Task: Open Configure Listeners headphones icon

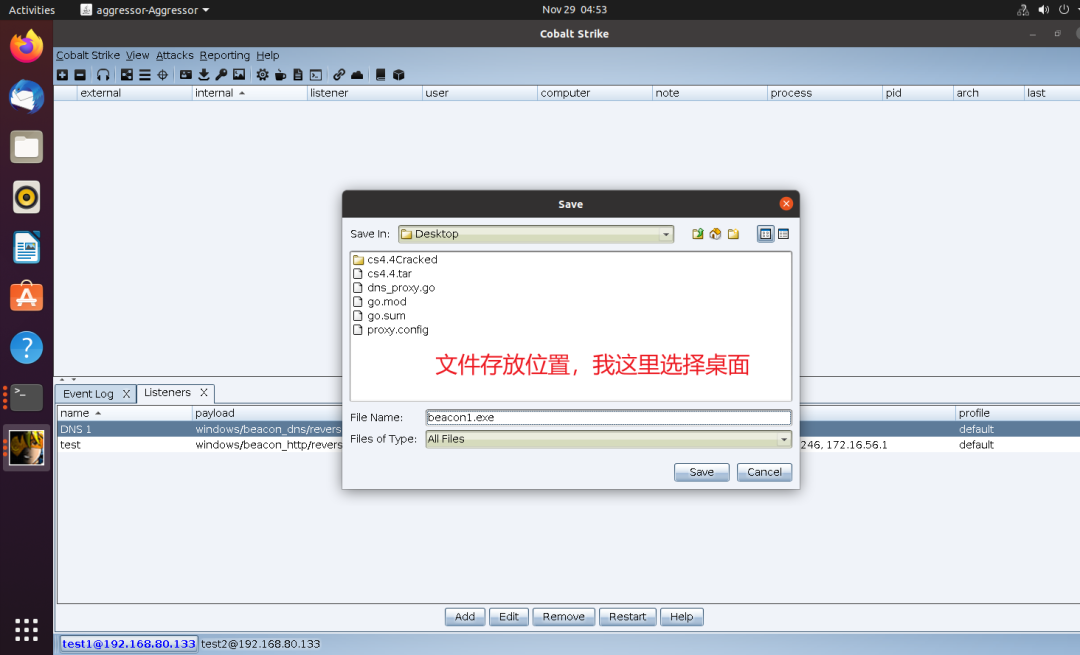Action: (103, 75)
